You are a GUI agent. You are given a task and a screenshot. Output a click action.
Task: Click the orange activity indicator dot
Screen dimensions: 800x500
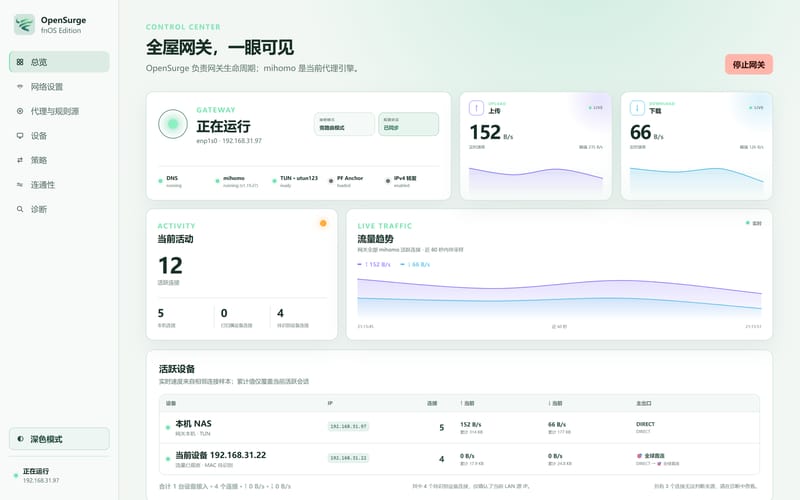click(x=323, y=223)
